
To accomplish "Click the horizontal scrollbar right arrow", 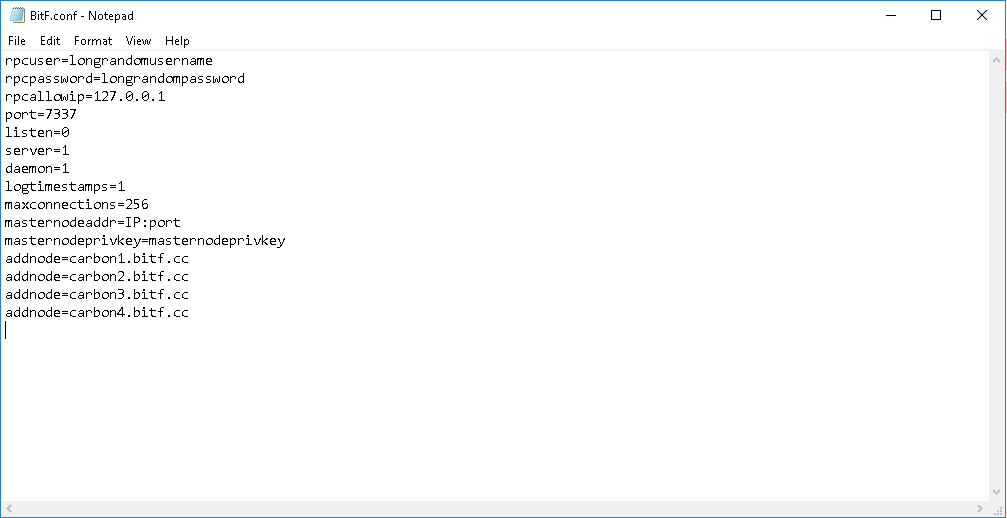I will click(979, 508).
